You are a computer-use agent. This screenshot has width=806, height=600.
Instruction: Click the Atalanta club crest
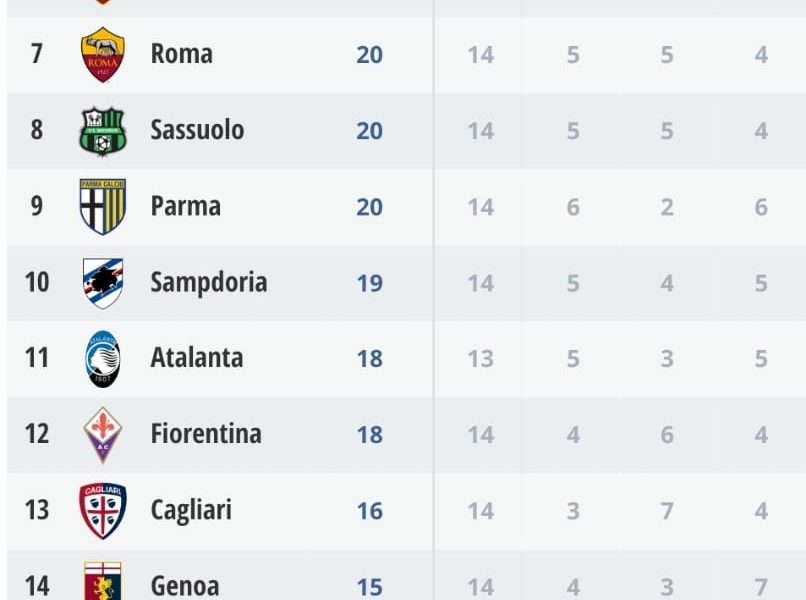[103, 358]
